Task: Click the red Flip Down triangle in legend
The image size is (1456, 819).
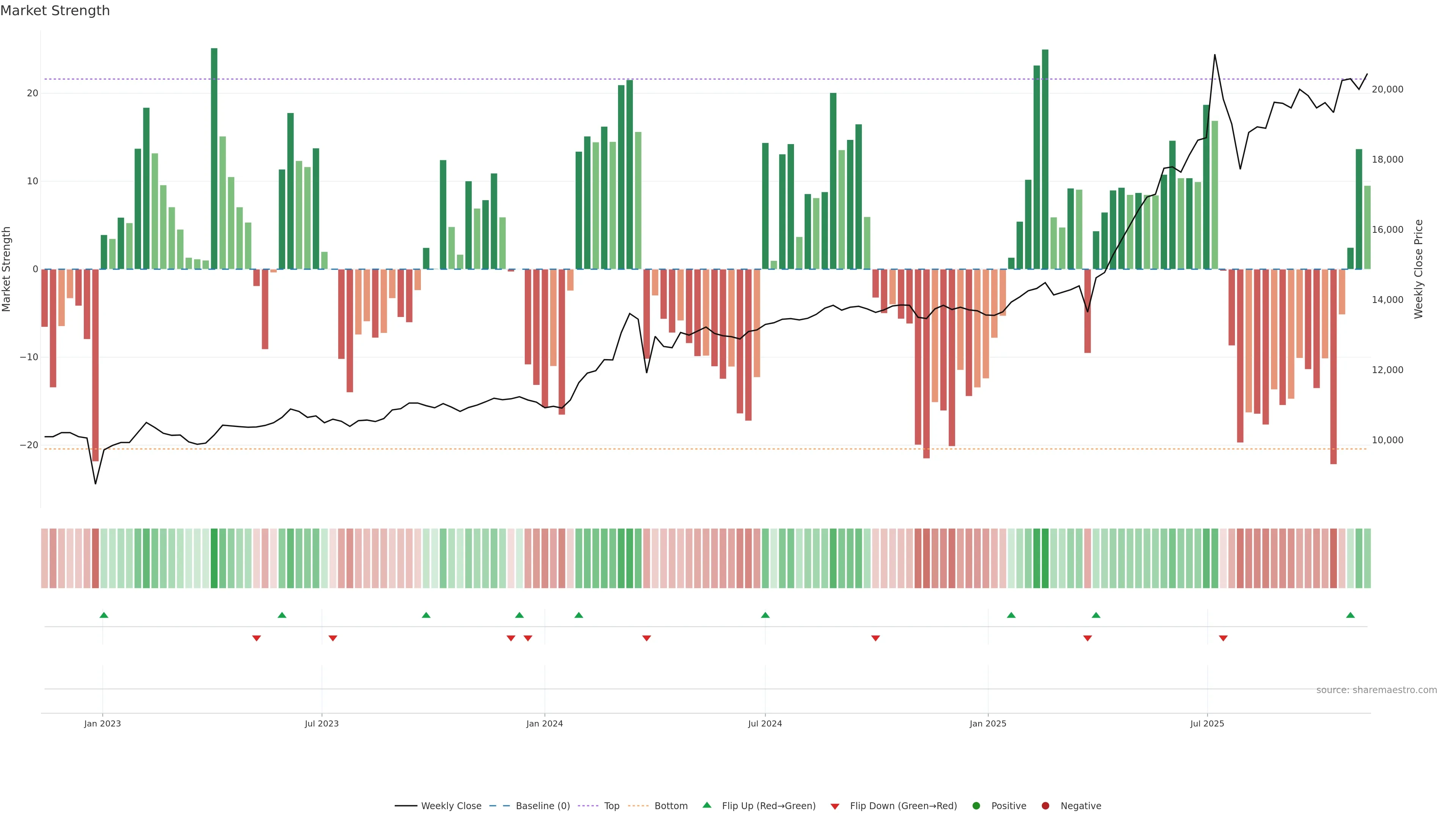Action: [835, 806]
